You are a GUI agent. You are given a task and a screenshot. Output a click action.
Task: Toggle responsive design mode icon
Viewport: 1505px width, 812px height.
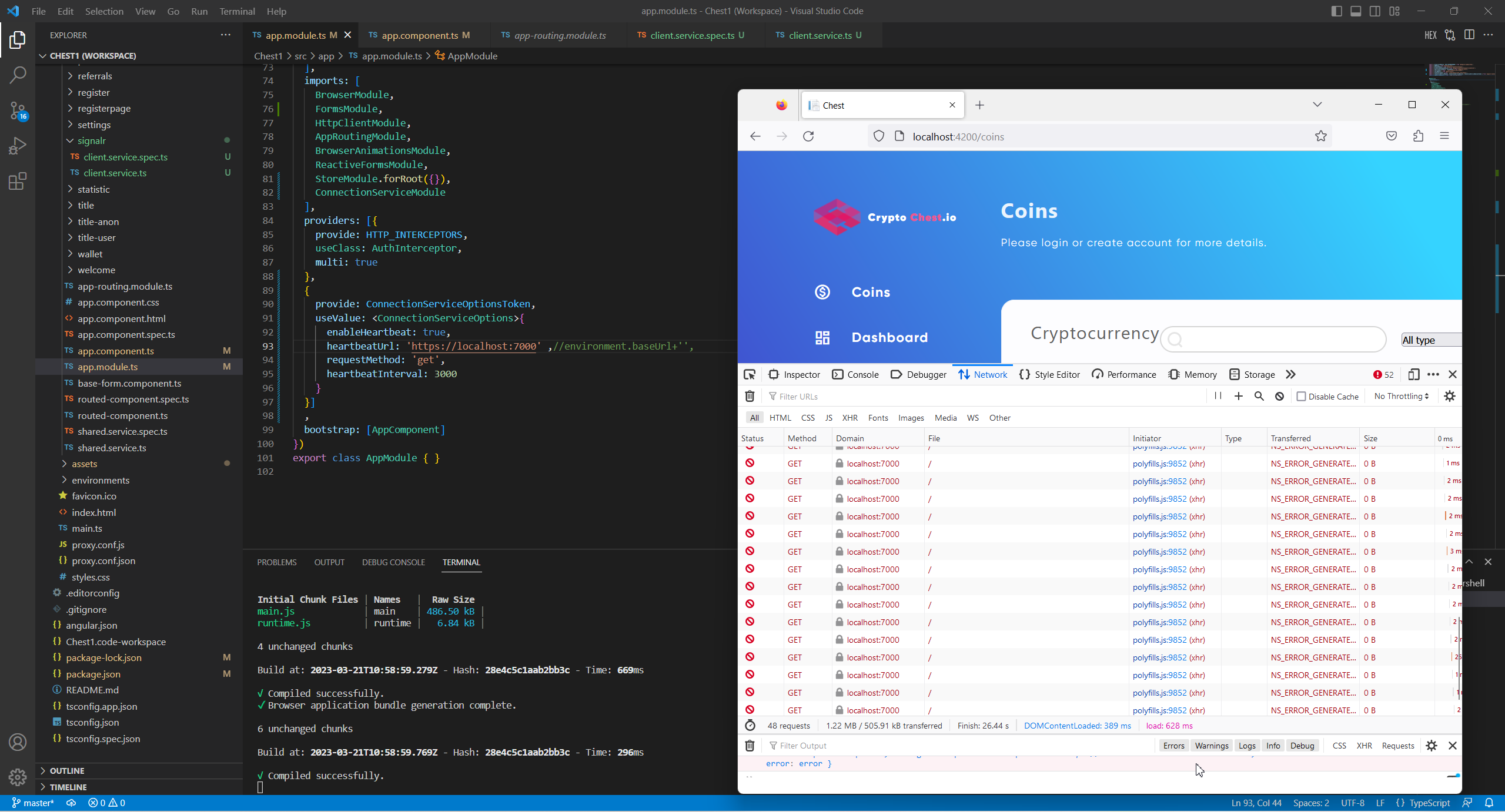pyautogui.click(x=1414, y=375)
